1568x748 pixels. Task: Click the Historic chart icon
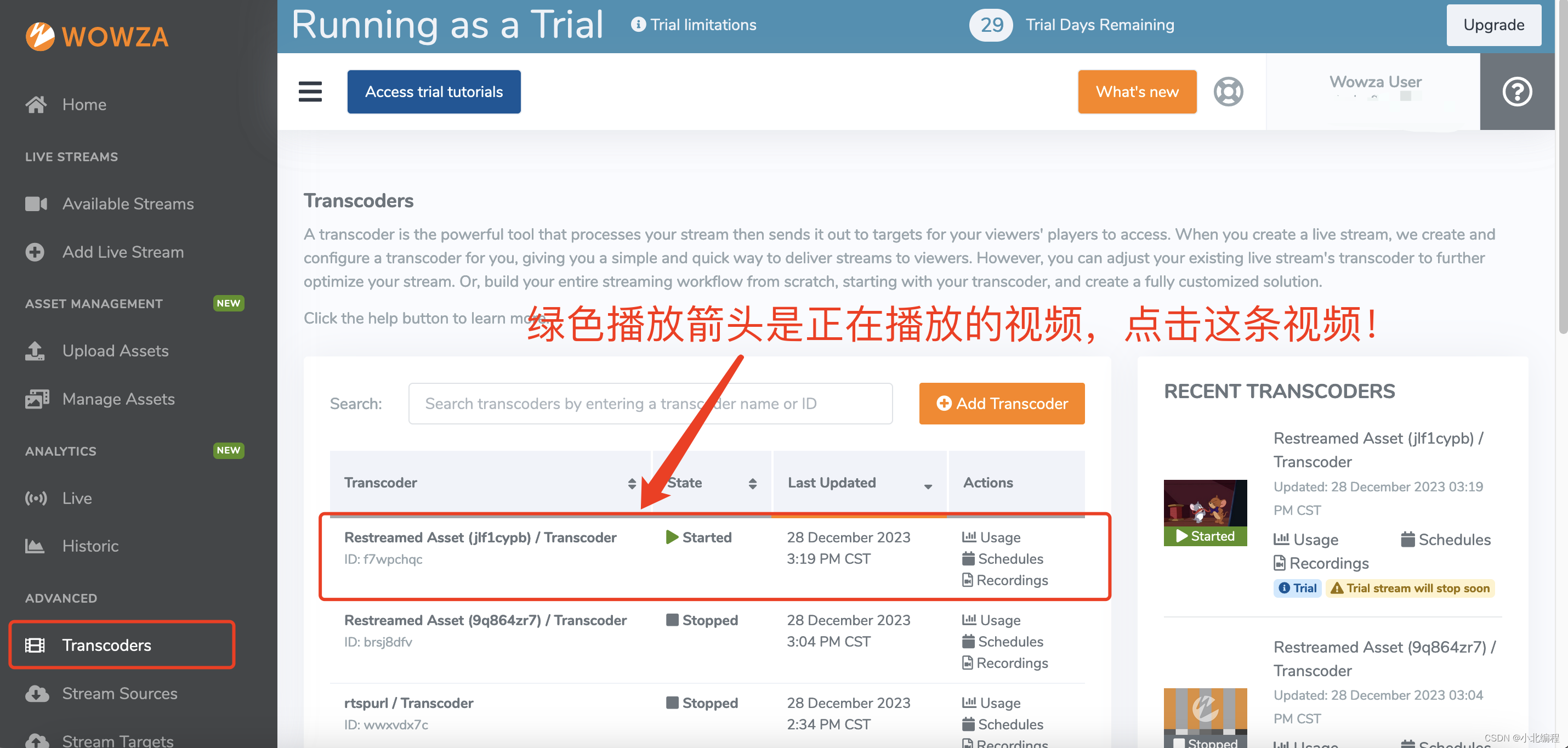click(x=35, y=546)
